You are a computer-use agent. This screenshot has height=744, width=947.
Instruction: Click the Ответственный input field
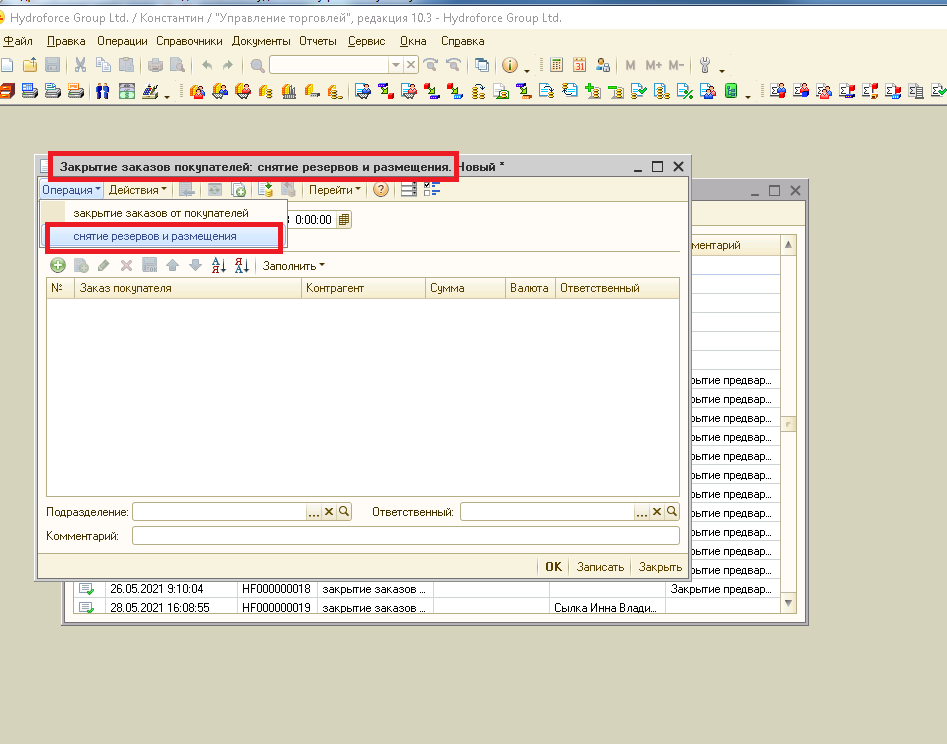point(547,512)
